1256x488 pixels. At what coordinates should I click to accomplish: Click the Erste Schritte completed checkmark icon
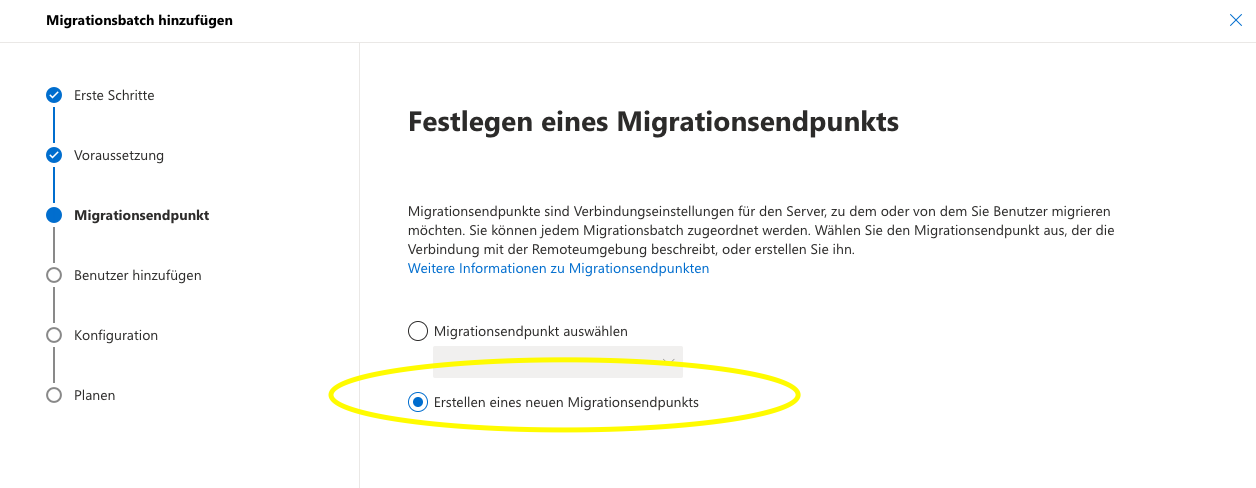pyautogui.click(x=54, y=95)
